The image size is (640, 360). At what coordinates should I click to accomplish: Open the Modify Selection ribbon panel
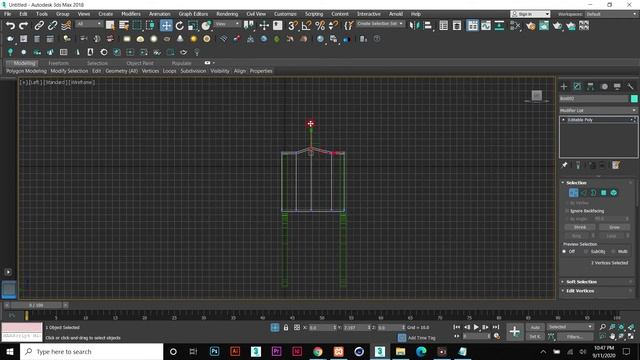point(69,71)
